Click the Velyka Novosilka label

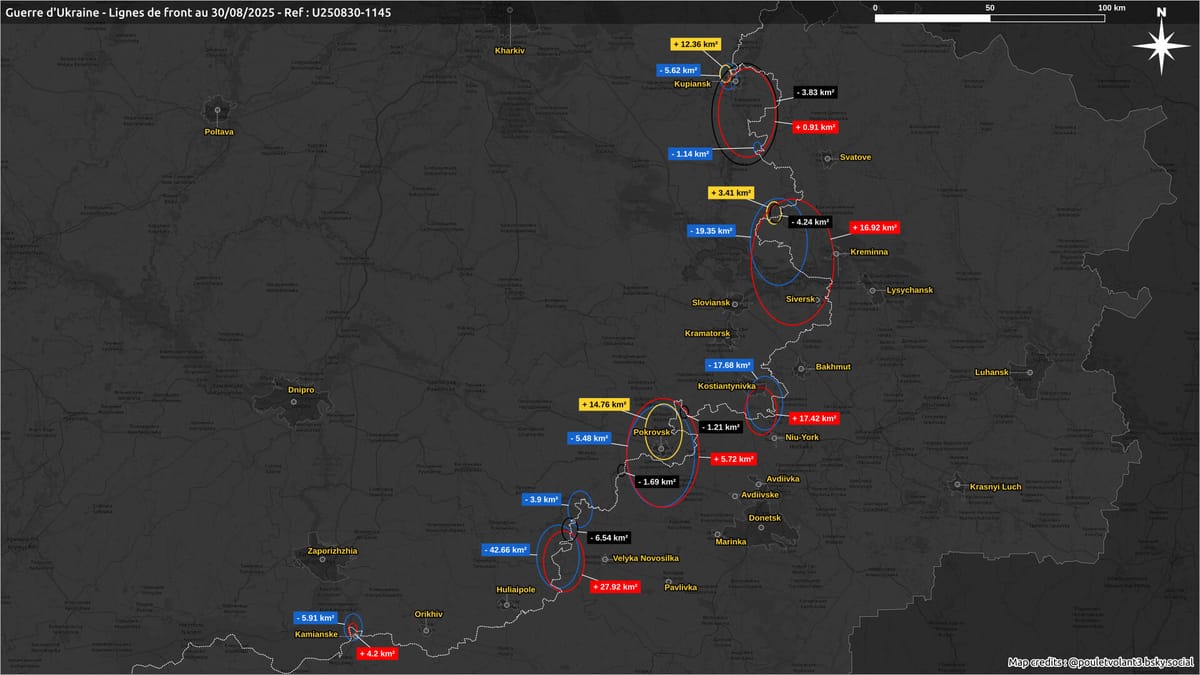pyautogui.click(x=645, y=558)
